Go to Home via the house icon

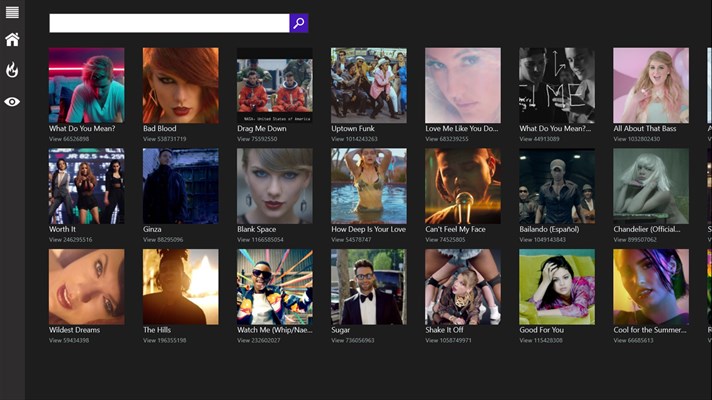(x=12, y=40)
